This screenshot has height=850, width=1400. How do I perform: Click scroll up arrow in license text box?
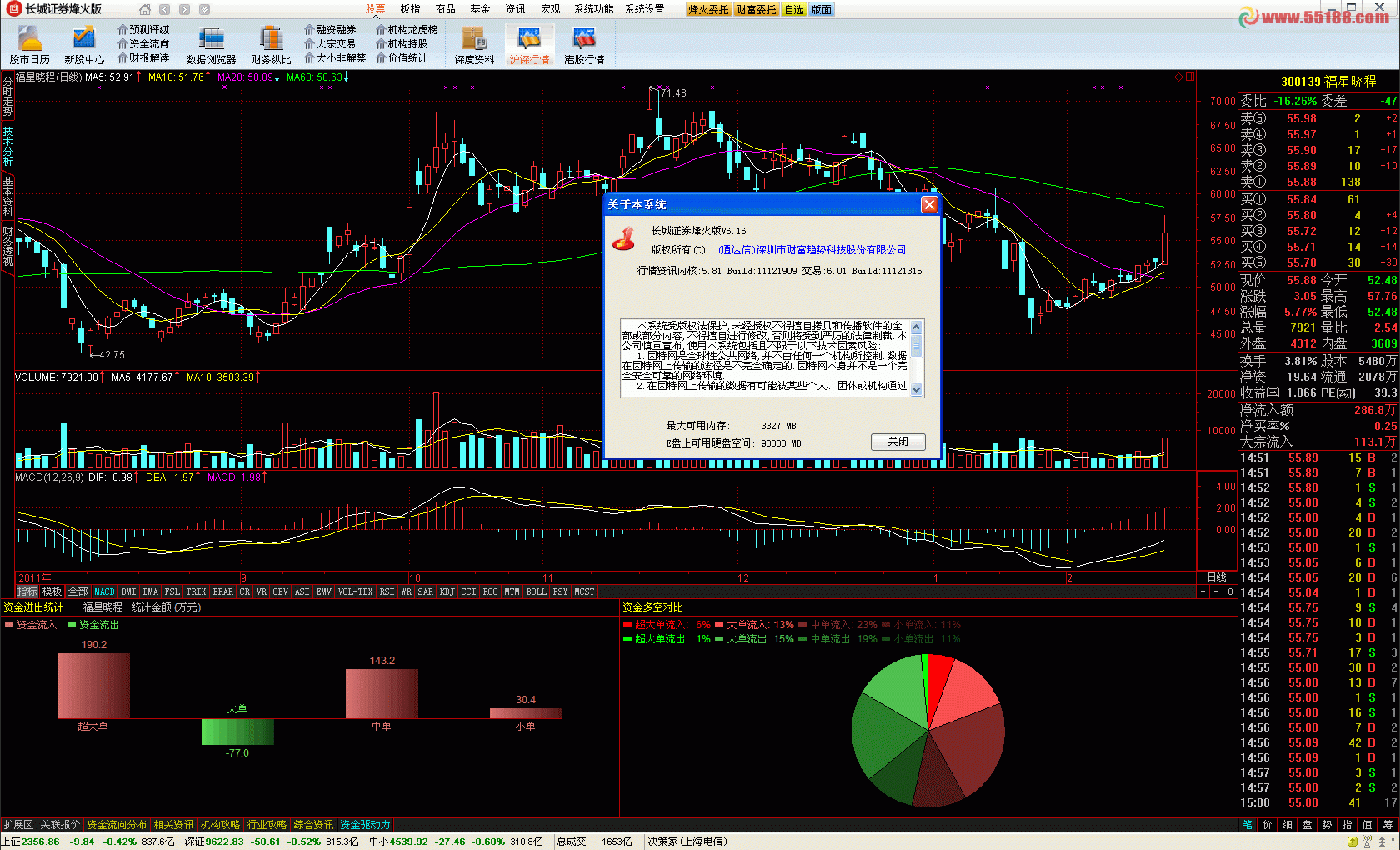click(x=917, y=327)
